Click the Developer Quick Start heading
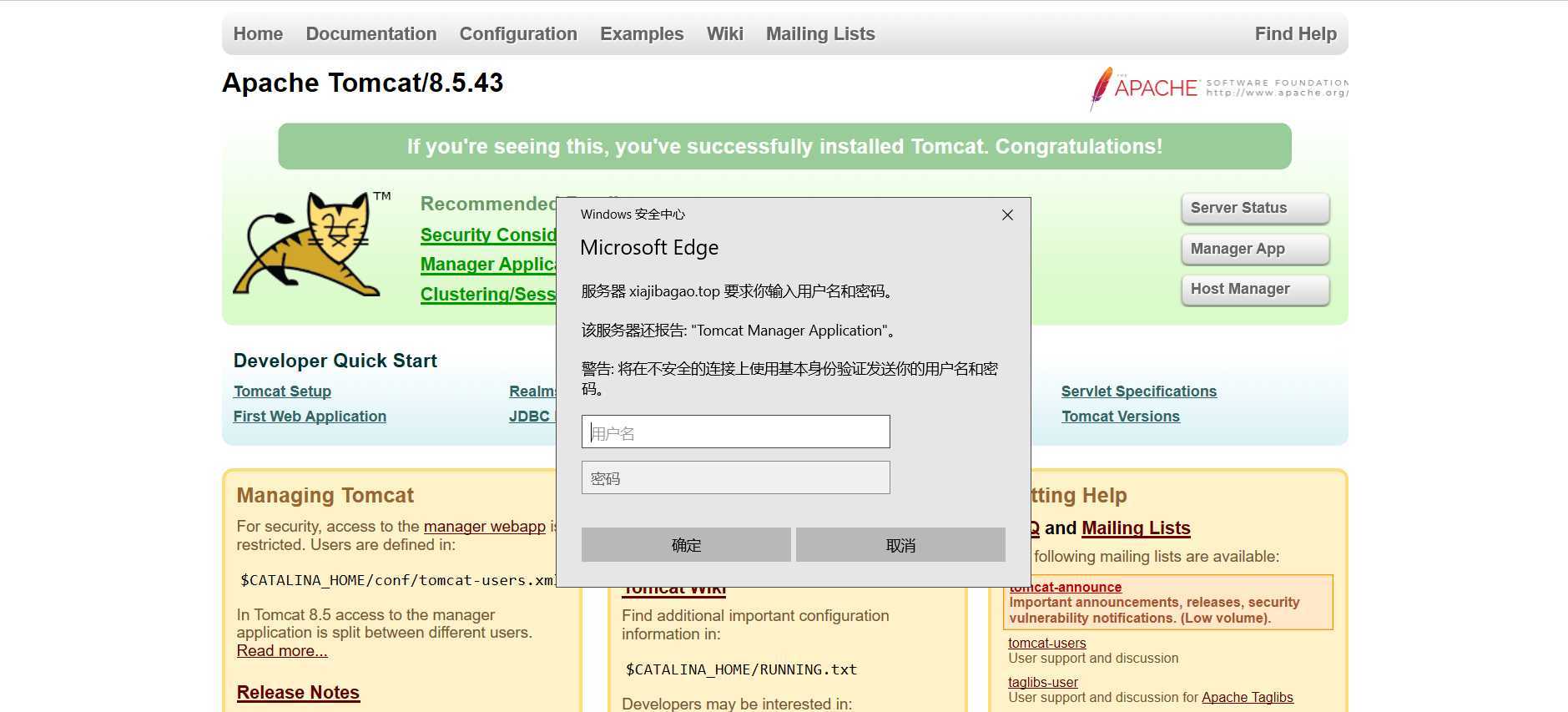The image size is (1568, 712). (335, 361)
